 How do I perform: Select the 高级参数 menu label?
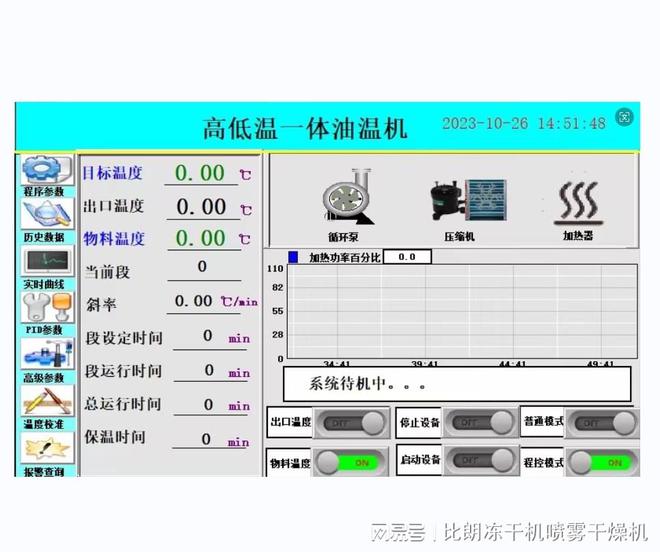click(44, 378)
